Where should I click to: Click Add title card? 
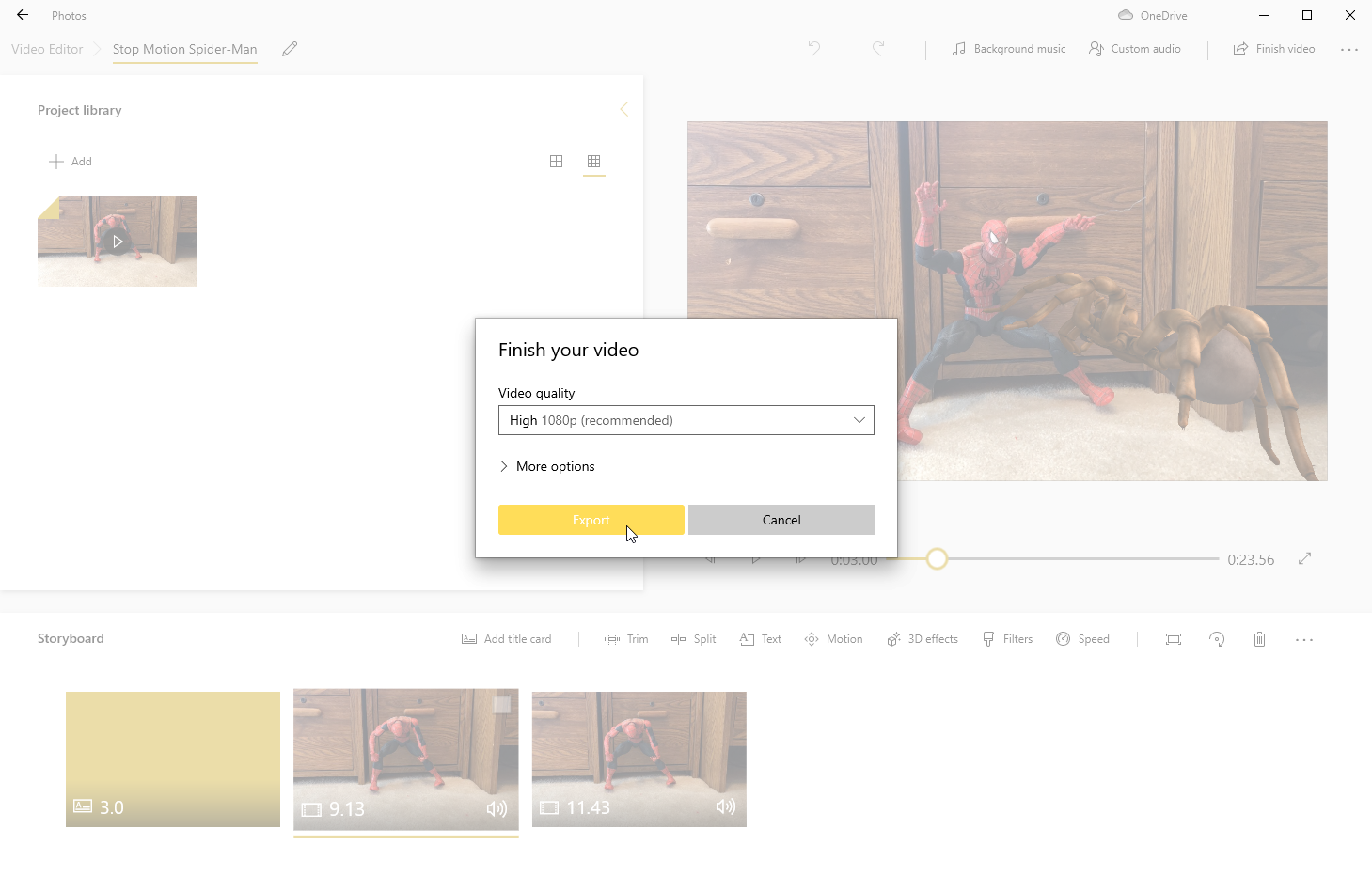click(507, 639)
